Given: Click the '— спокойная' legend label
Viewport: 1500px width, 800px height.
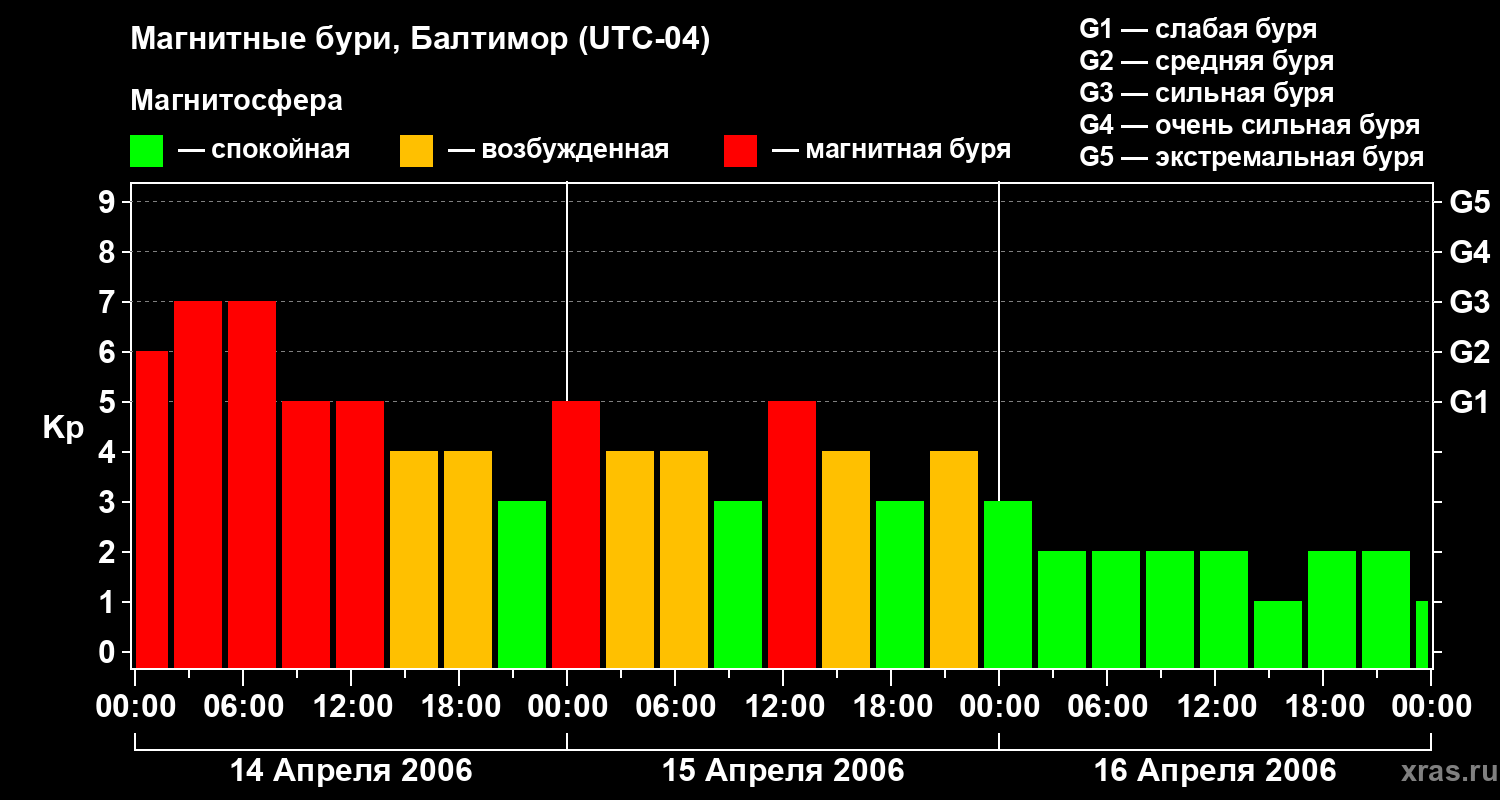Looking at the screenshot, I should [x=264, y=151].
